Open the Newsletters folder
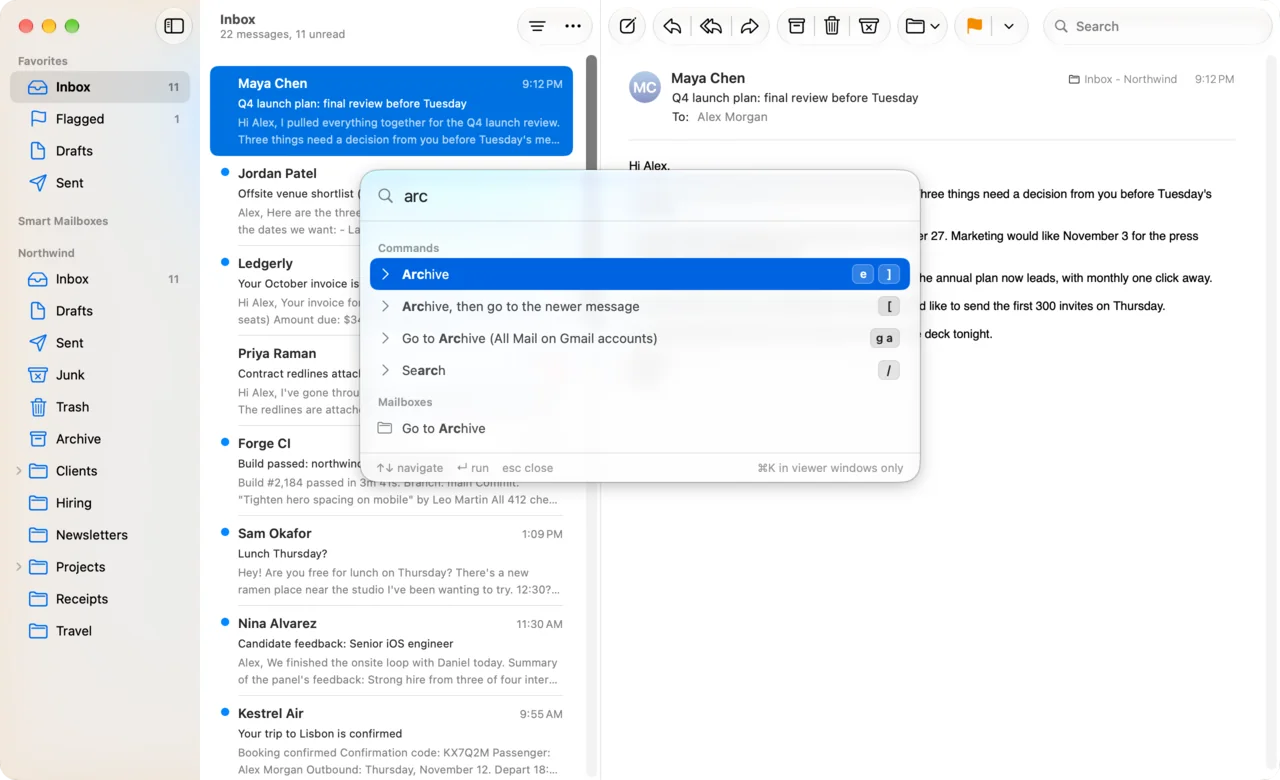 (x=100, y=535)
